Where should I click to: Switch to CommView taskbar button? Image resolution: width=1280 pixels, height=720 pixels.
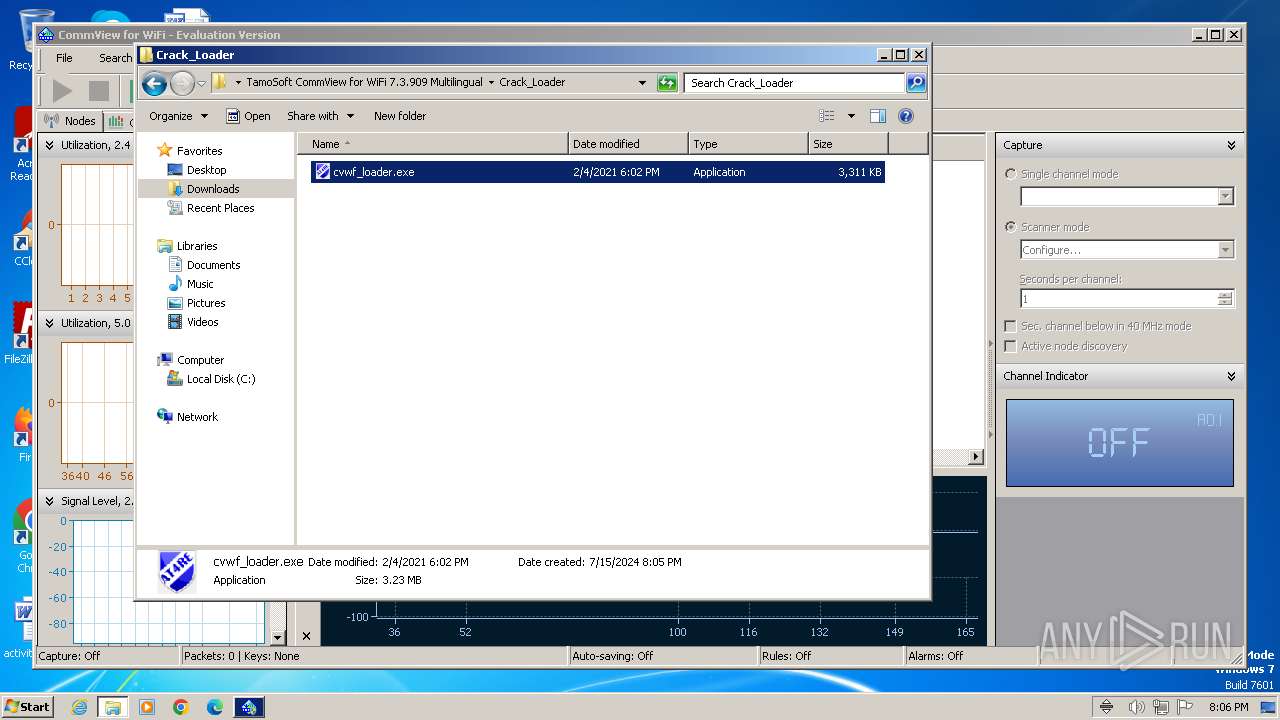coord(249,707)
